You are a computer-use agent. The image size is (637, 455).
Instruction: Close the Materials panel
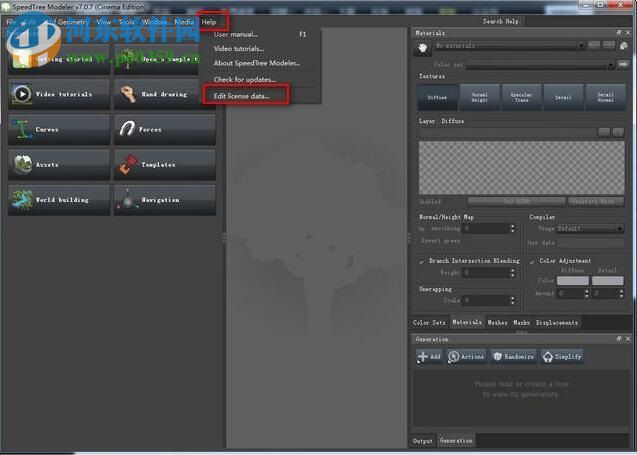pos(628,32)
